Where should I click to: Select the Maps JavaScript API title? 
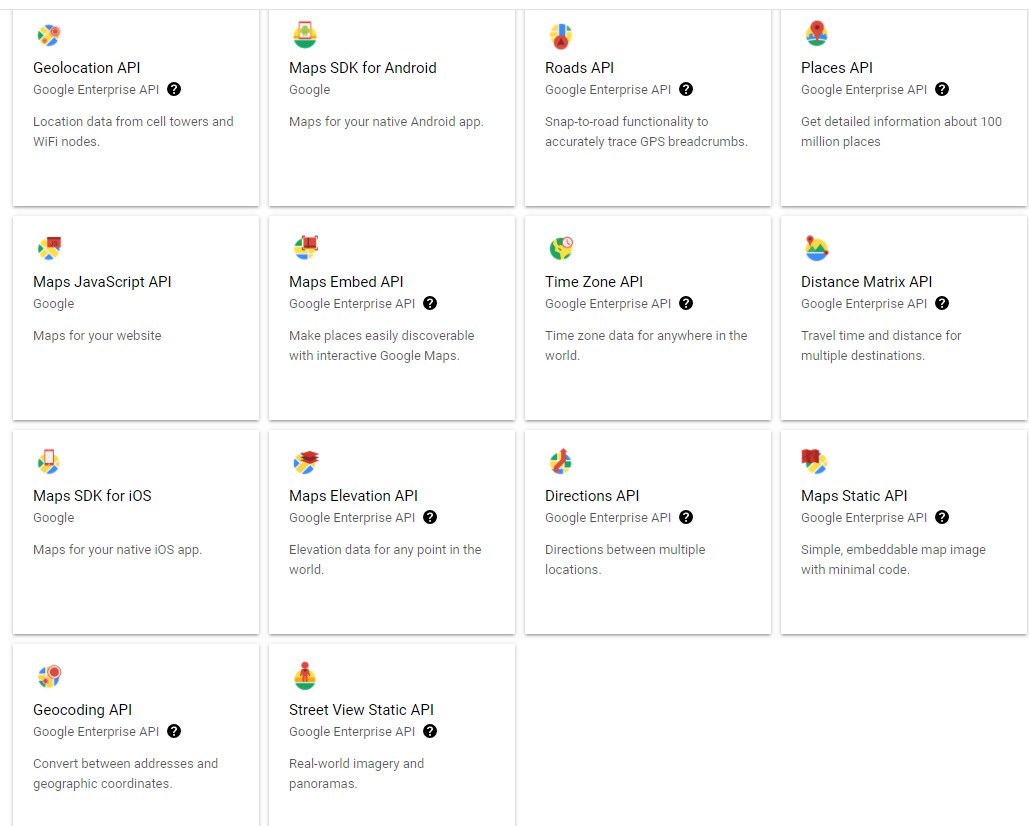(102, 281)
